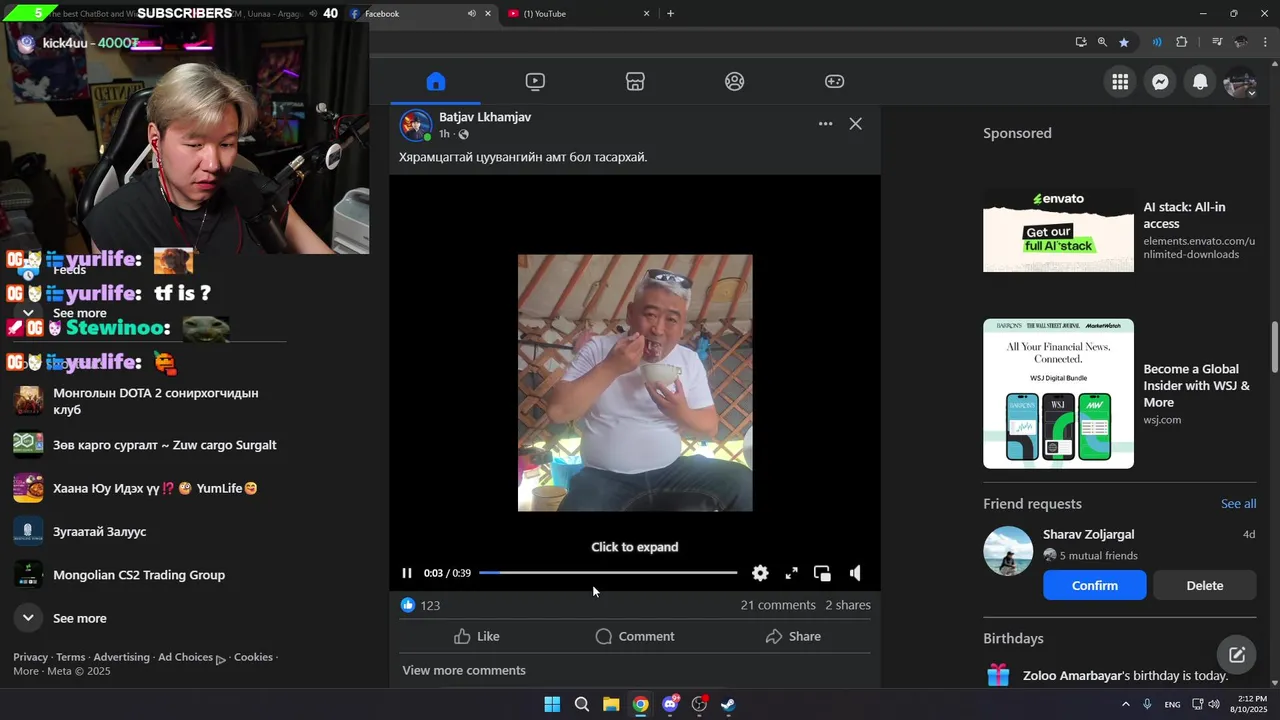This screenshot has height=720, width=1280.
Task: Open the 21 comments link
Action: pos(778,605)
